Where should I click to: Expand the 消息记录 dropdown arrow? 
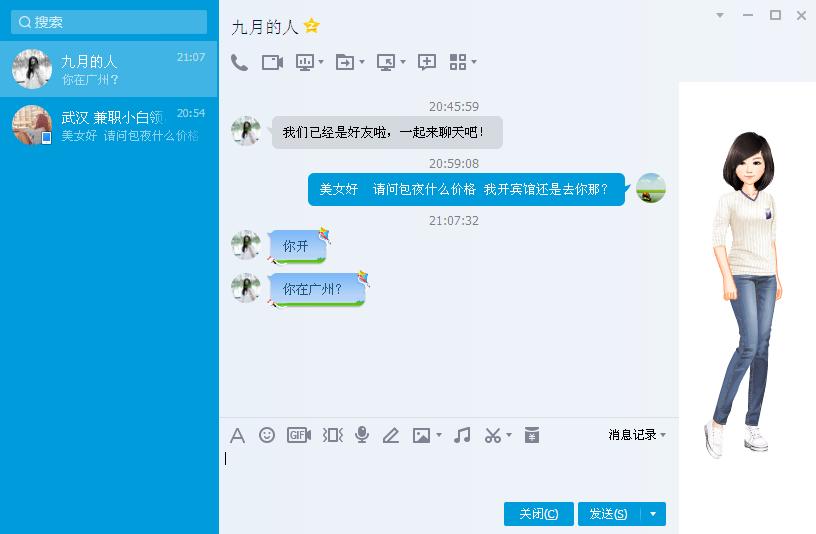[x=663, y=435]
